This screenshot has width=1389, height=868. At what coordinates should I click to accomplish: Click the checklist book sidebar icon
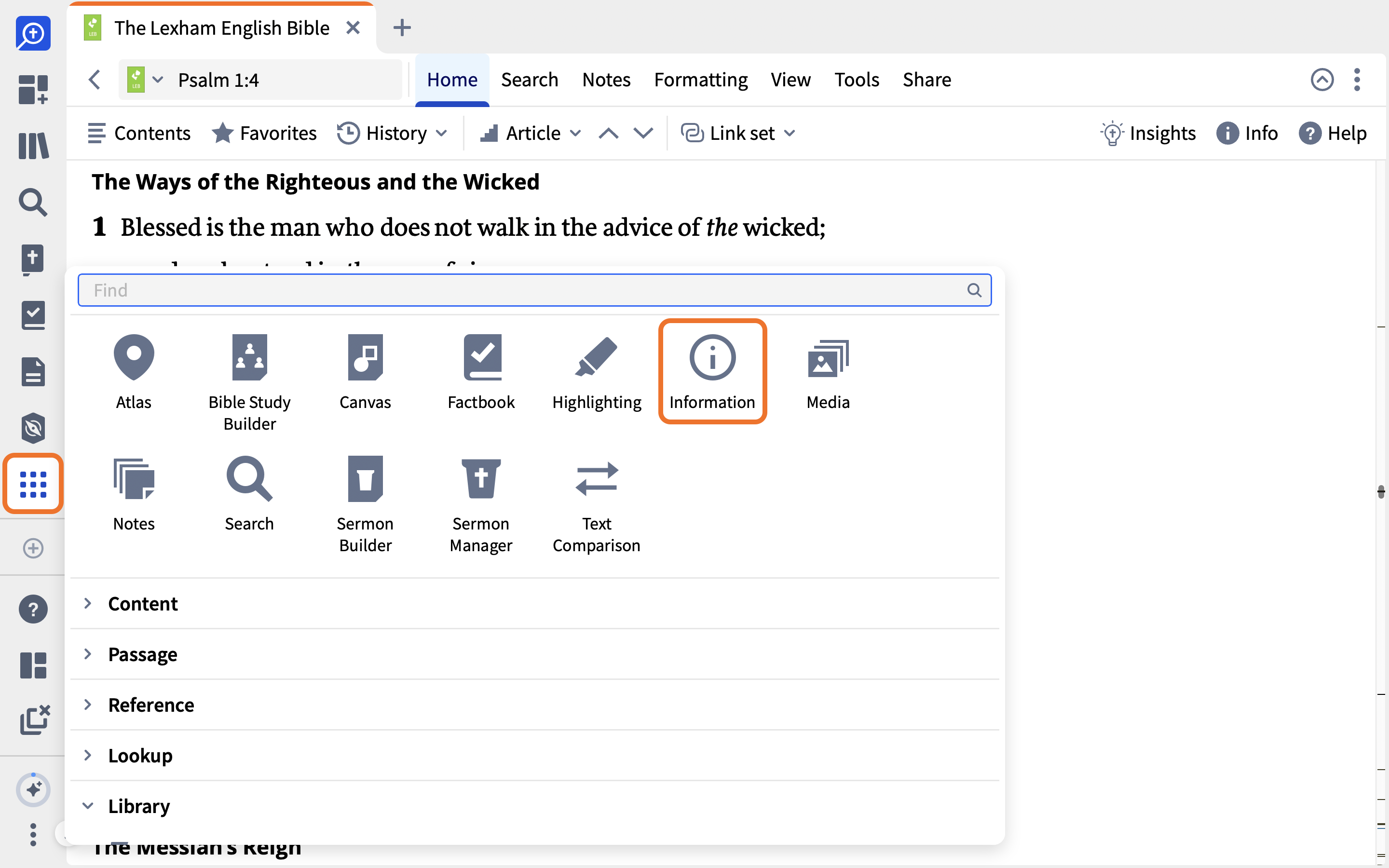tap(33, 315)
